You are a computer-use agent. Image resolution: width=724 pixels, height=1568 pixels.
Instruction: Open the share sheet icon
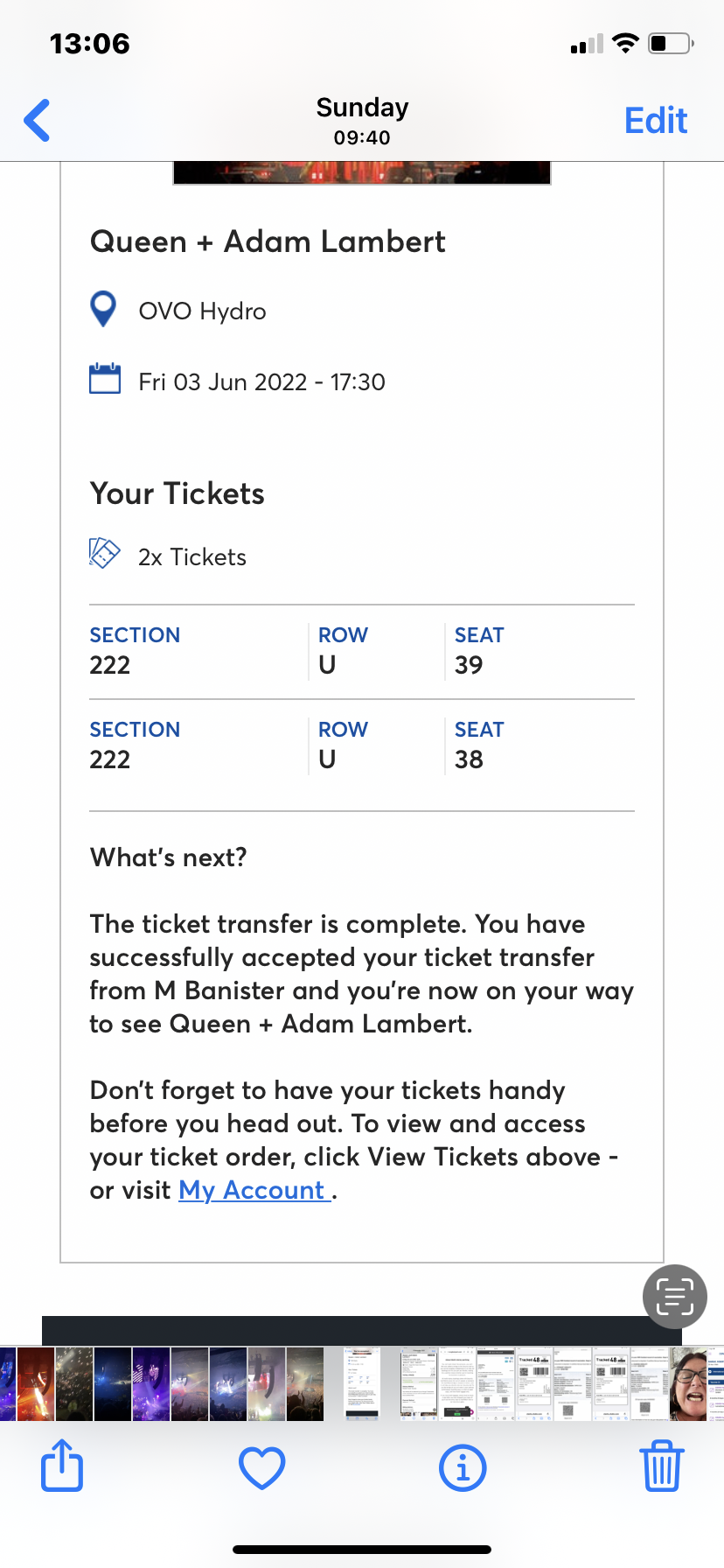coord(62,1465)
